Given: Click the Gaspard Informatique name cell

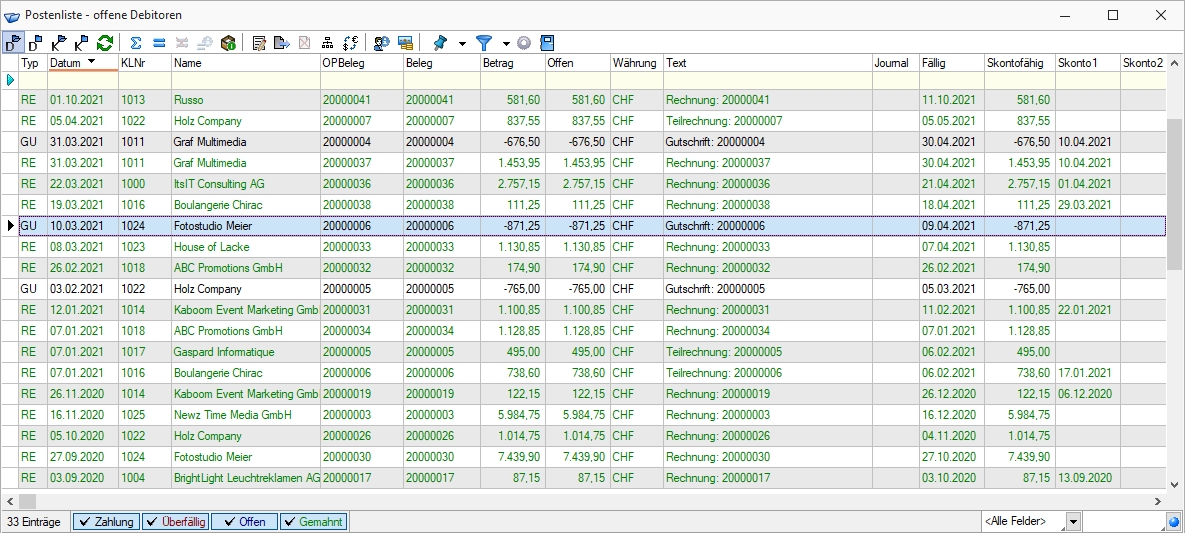Looking at the screenshot, I should tap(246, 352).
